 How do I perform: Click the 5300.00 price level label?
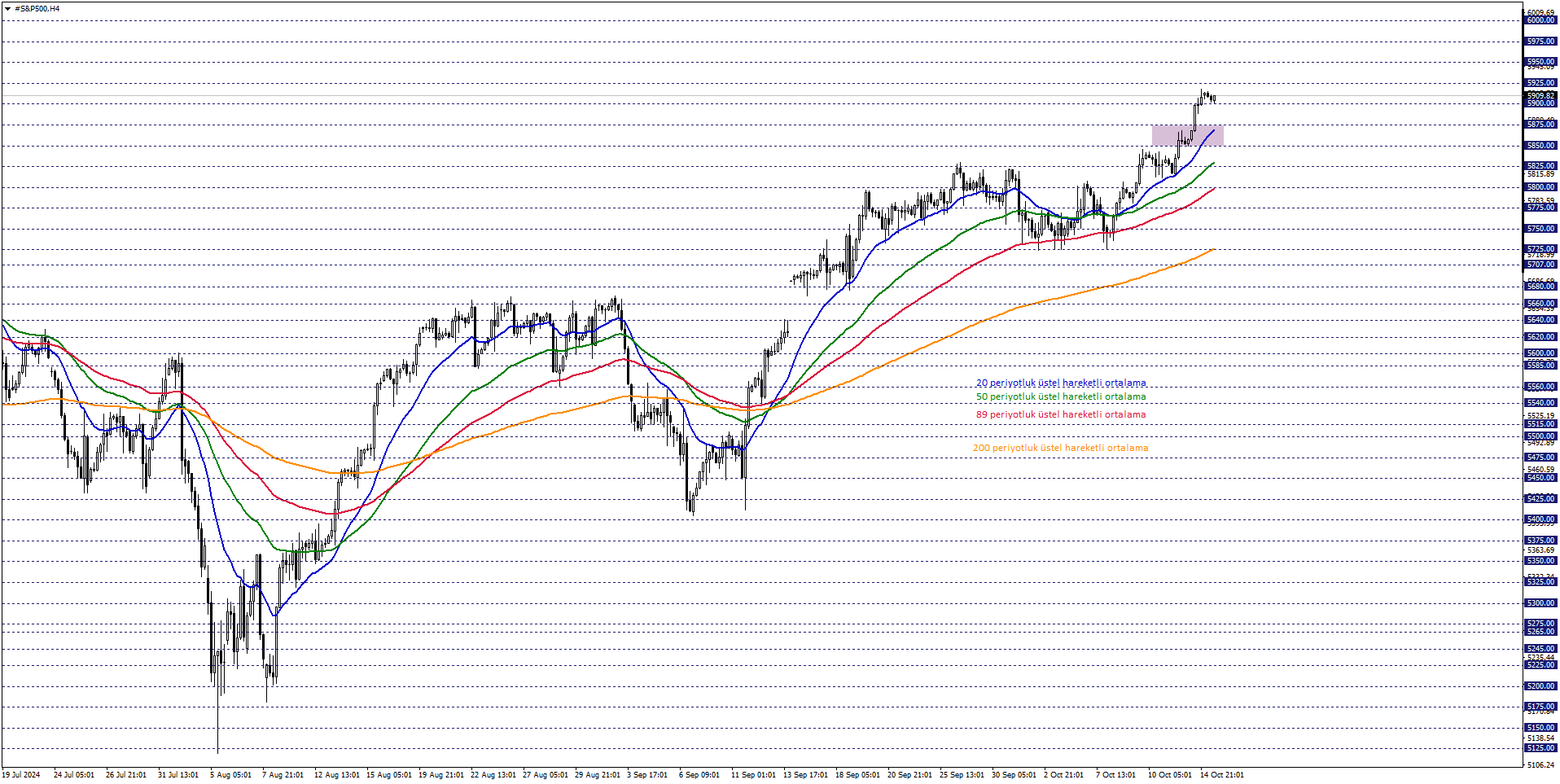pyautogui.click(x=1540, y=603)
